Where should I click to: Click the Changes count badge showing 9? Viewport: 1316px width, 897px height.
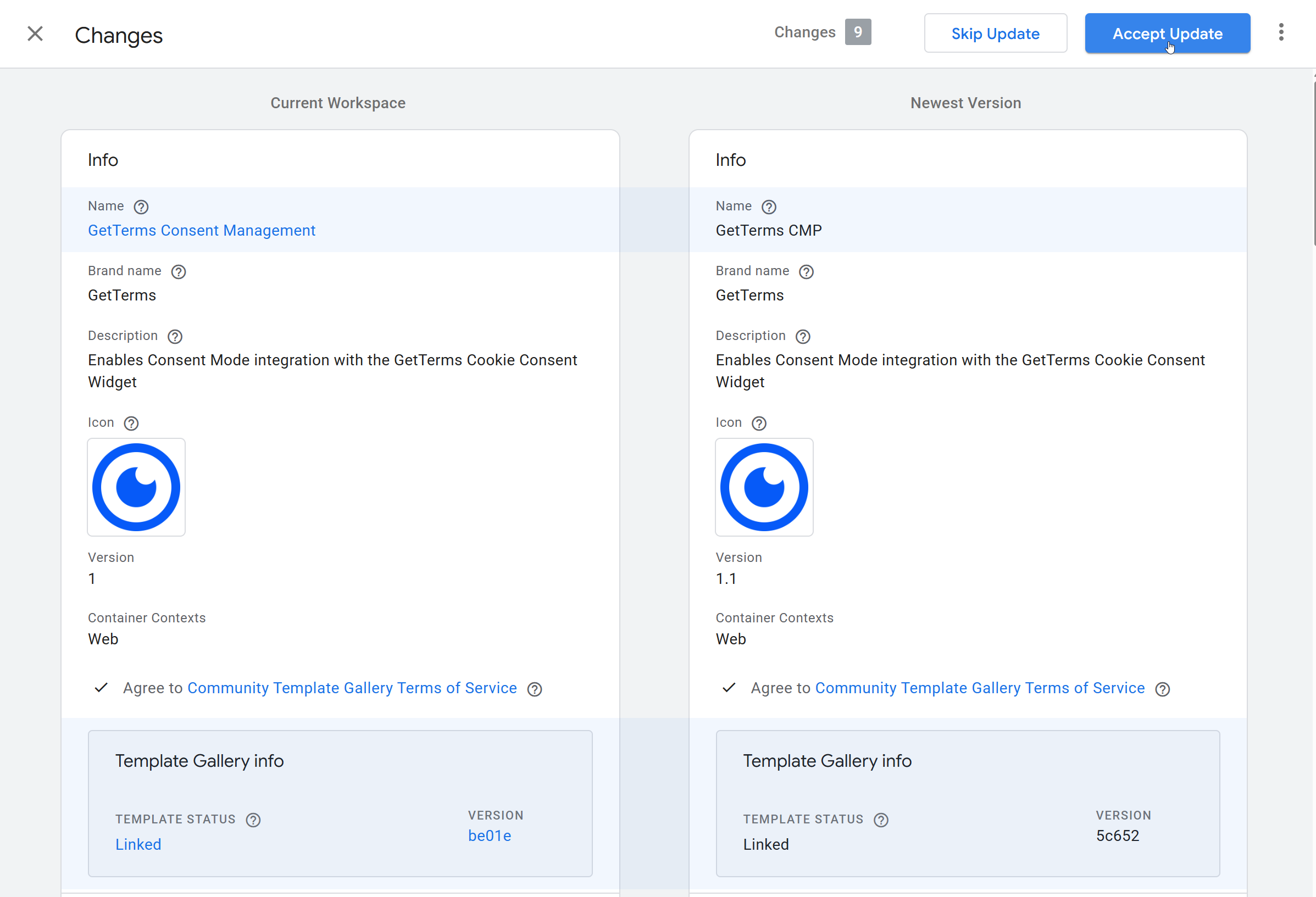(858, 32)
